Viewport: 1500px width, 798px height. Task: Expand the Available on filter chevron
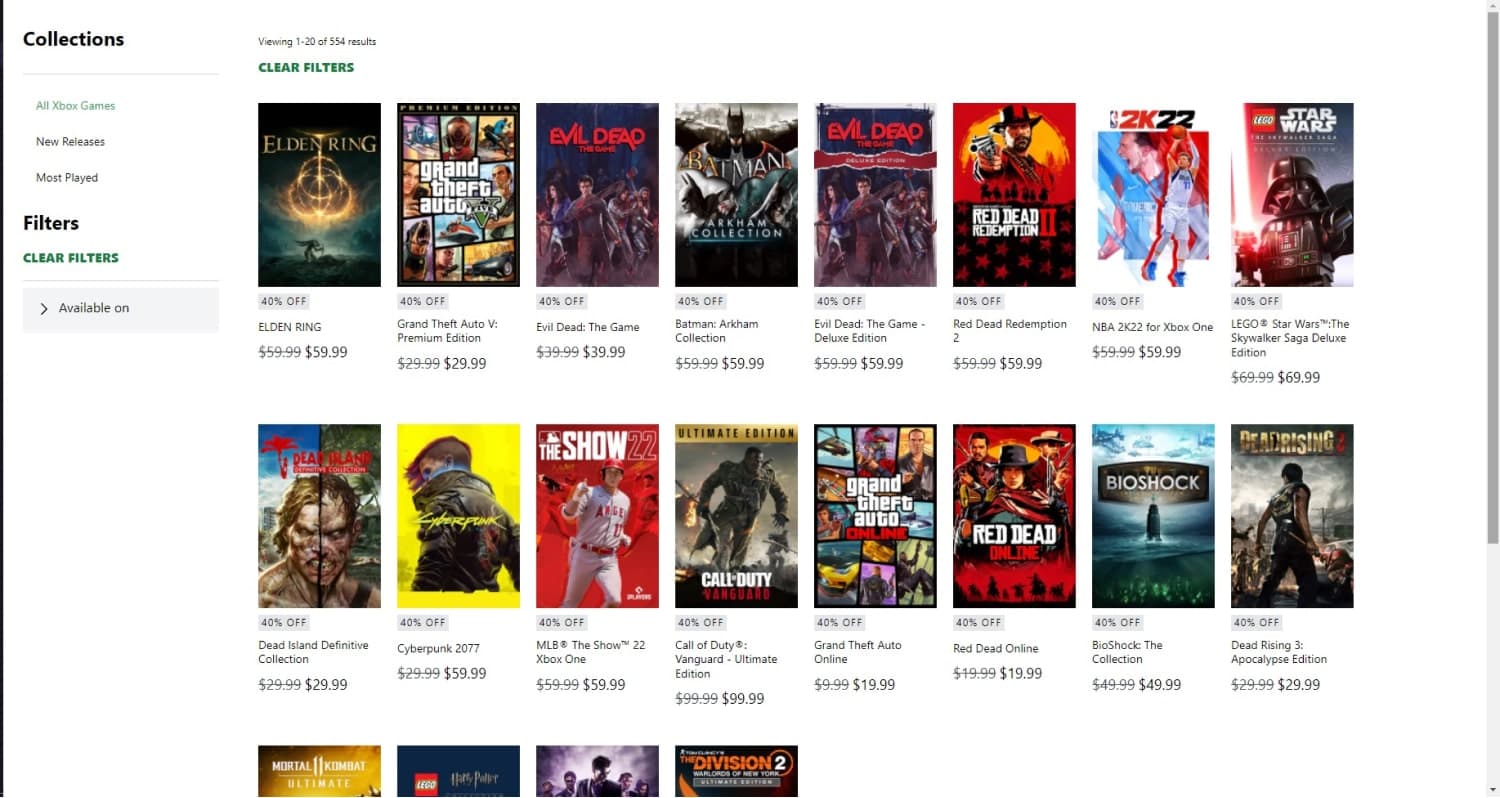click(x=43, y=309)
